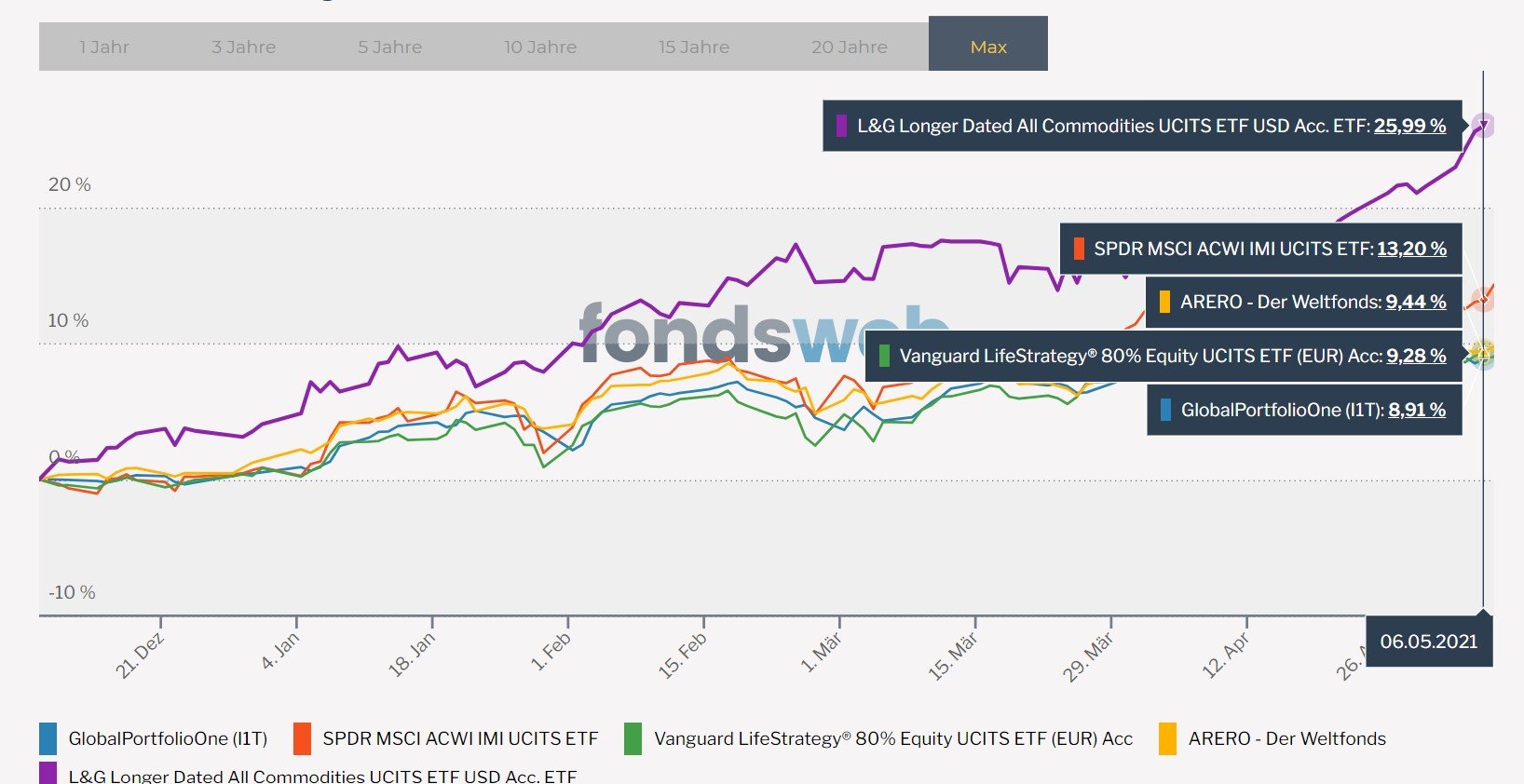
Task: Switch to the 3 Jahre tab
Action: click(243, 47)
